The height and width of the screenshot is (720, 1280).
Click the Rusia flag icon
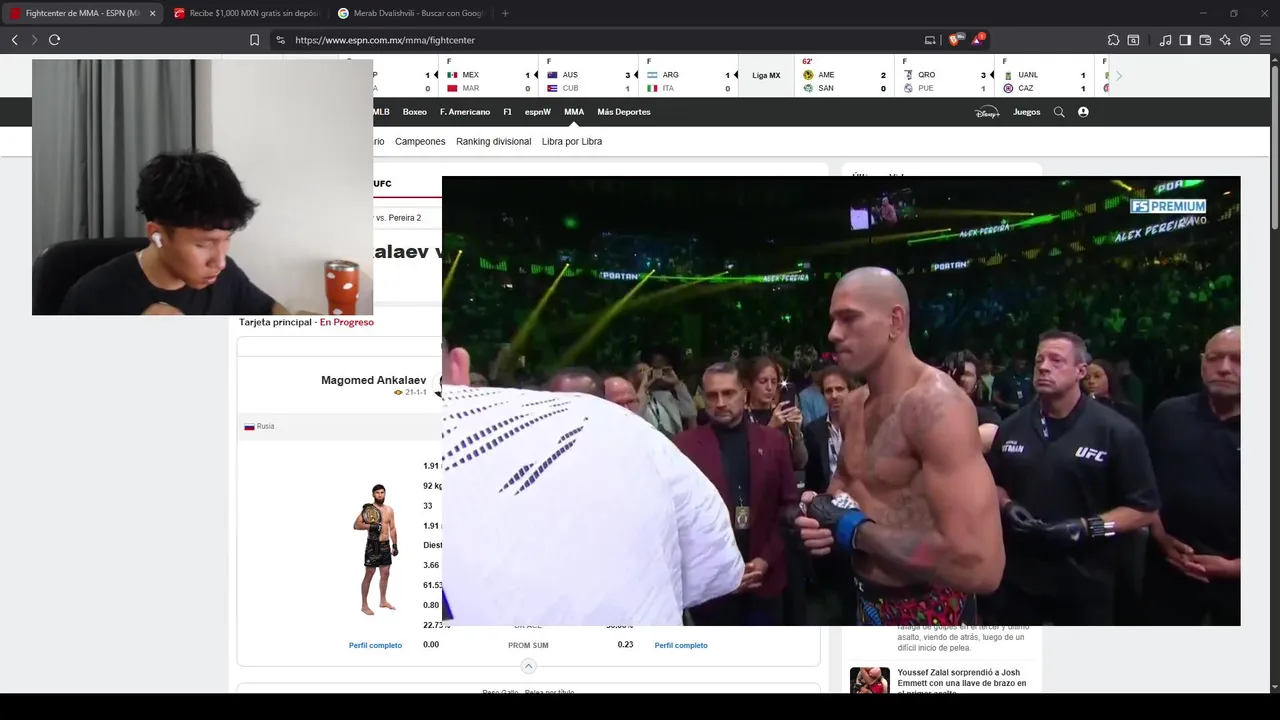point(249,426)
